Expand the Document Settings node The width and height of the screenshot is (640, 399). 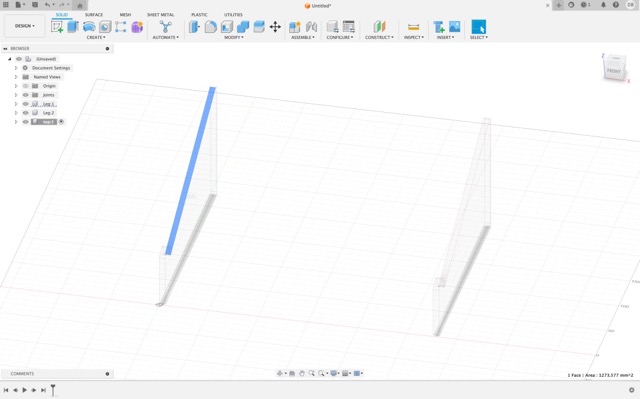click(16, 68)
